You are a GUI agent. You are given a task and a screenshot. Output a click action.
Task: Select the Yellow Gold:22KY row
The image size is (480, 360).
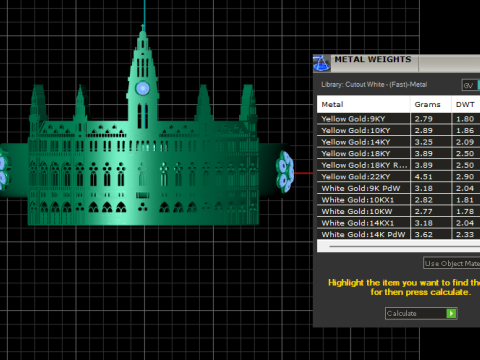pos(398,177)
